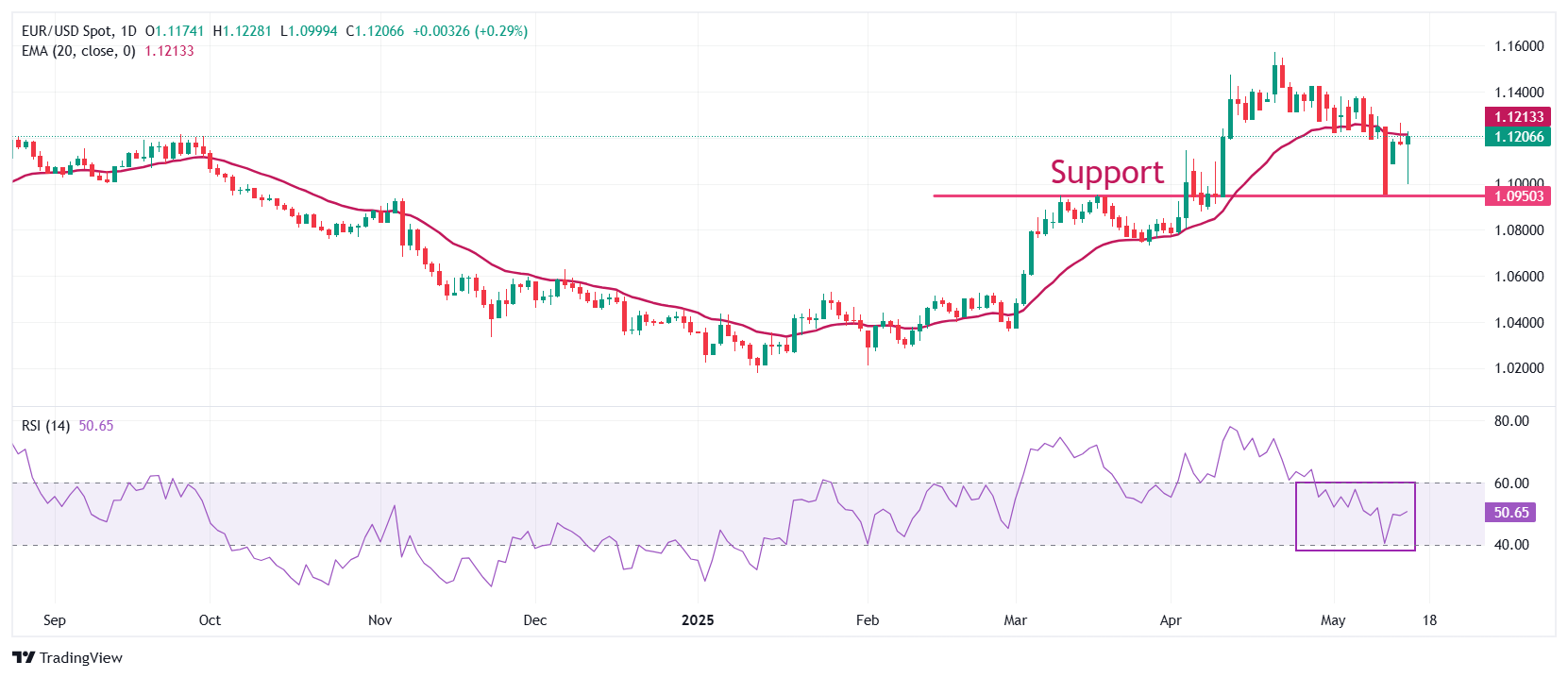Select the EMA (20, close, 0) indicator legend
The height and width of the screenshot is (678, 1568).
[78, 51]
